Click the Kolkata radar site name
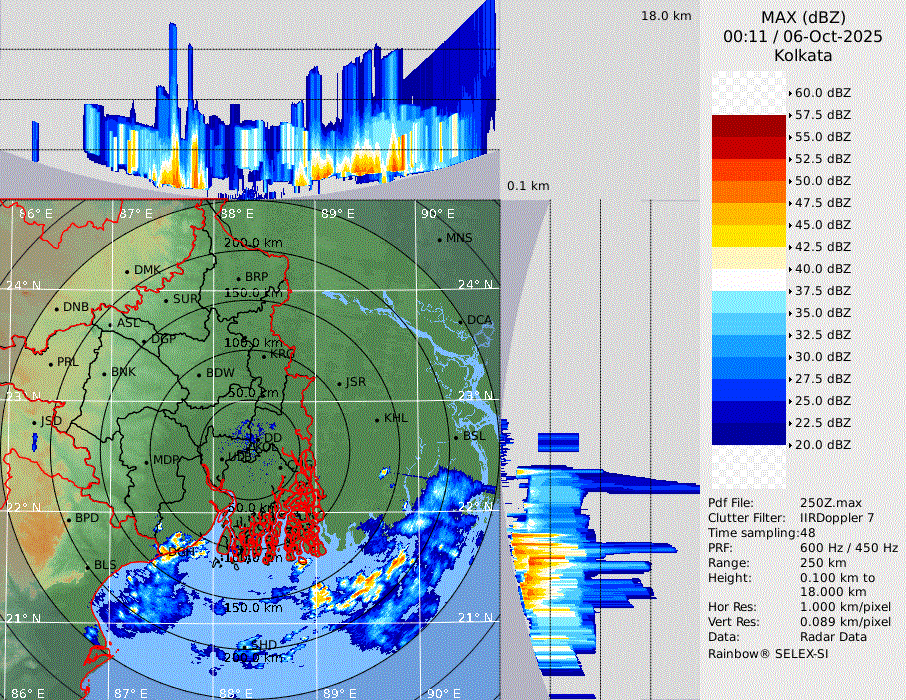 click(803, 55)
